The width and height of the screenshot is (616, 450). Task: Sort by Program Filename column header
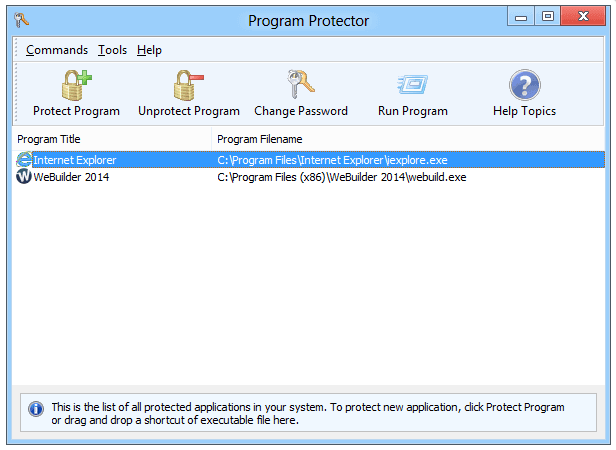pos(408,139)
